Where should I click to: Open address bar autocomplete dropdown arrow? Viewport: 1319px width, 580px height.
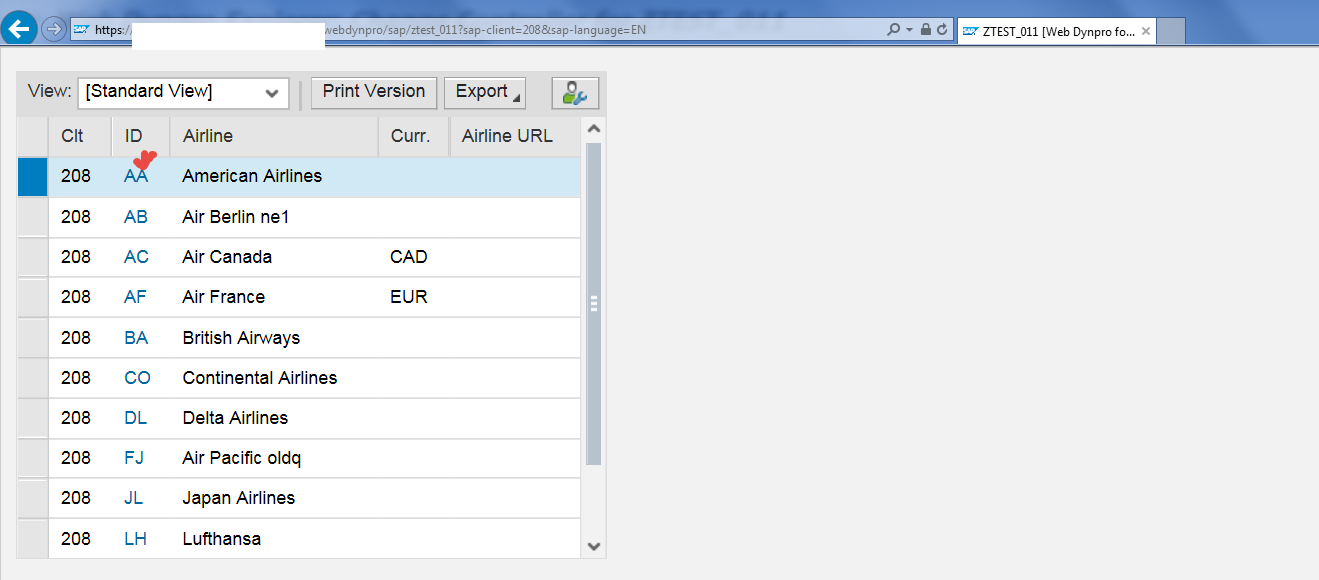(x=910, y=30)
